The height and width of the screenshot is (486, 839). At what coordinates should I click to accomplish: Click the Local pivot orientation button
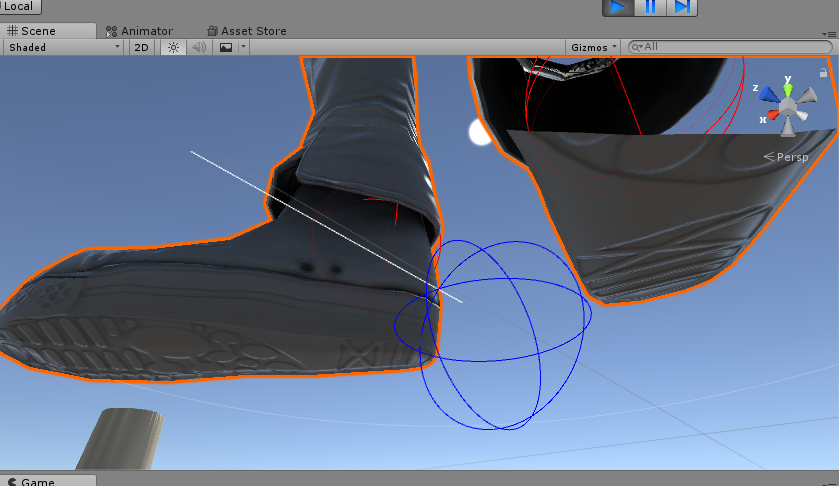tap(19, 6)
